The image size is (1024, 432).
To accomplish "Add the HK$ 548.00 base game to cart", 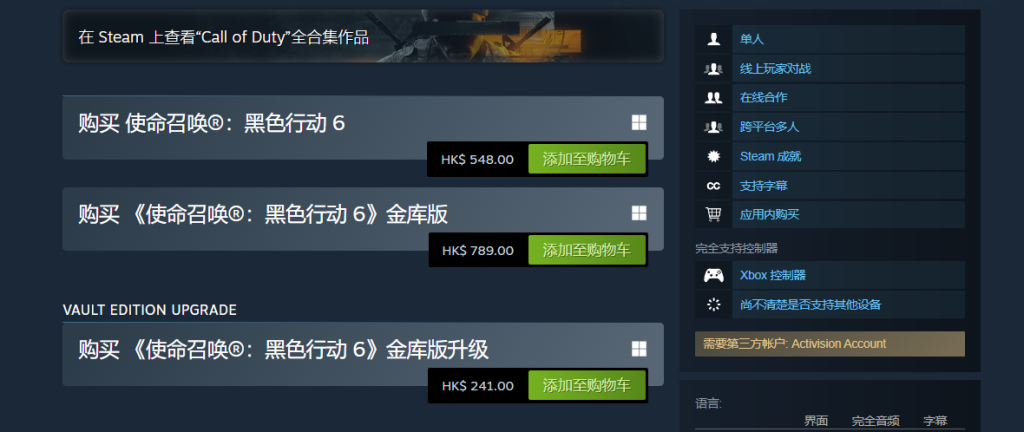I will tap(586, 159).
